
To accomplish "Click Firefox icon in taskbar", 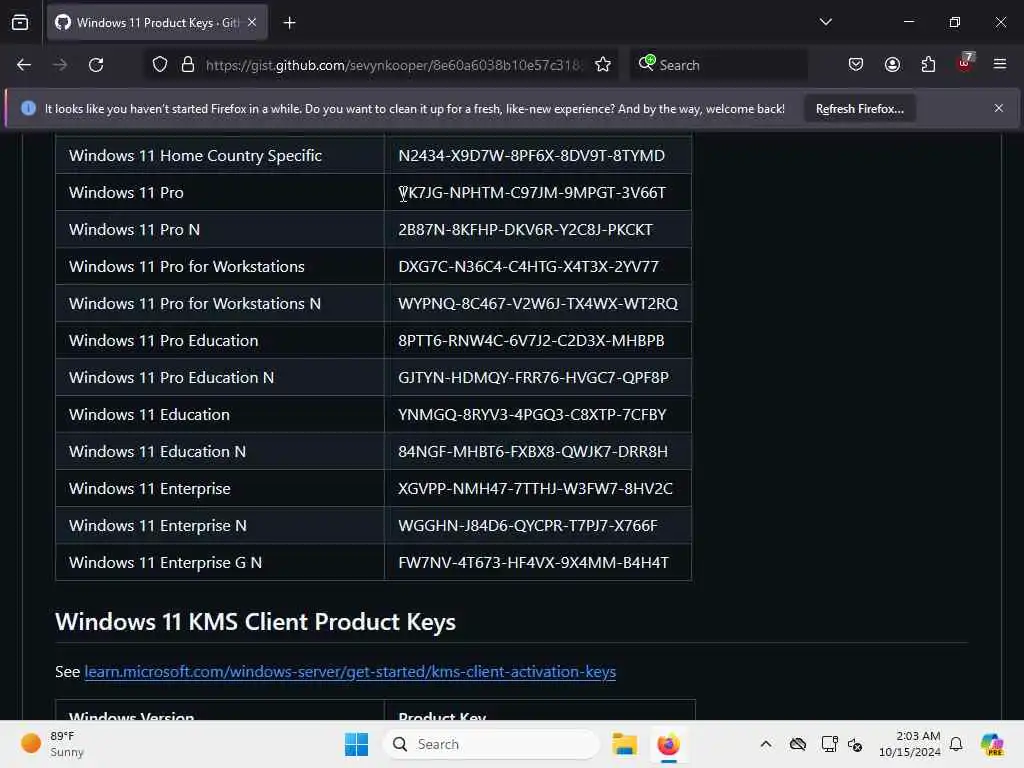I will point(668,744).
